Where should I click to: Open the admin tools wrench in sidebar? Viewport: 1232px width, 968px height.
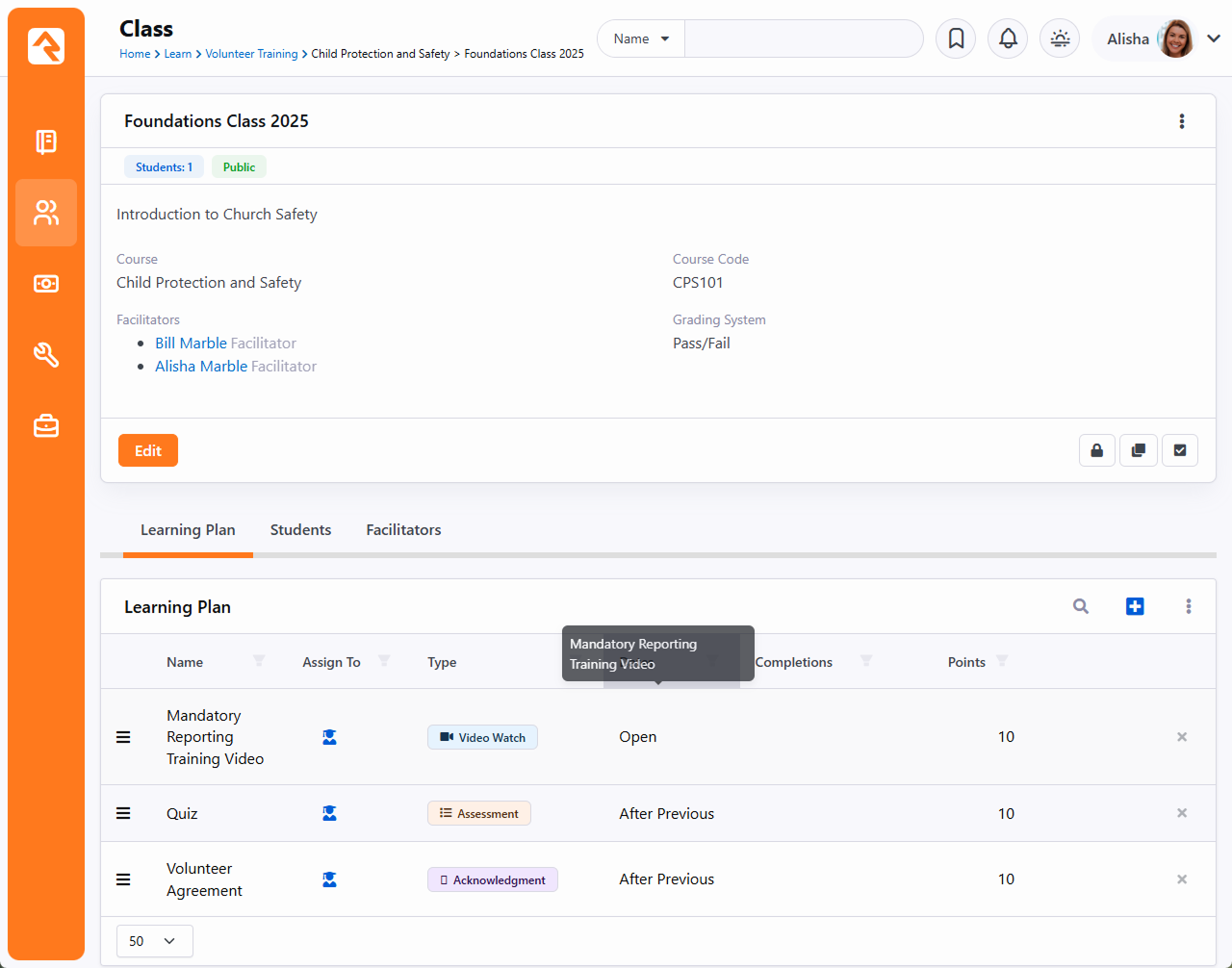click(x=46, y=355)
